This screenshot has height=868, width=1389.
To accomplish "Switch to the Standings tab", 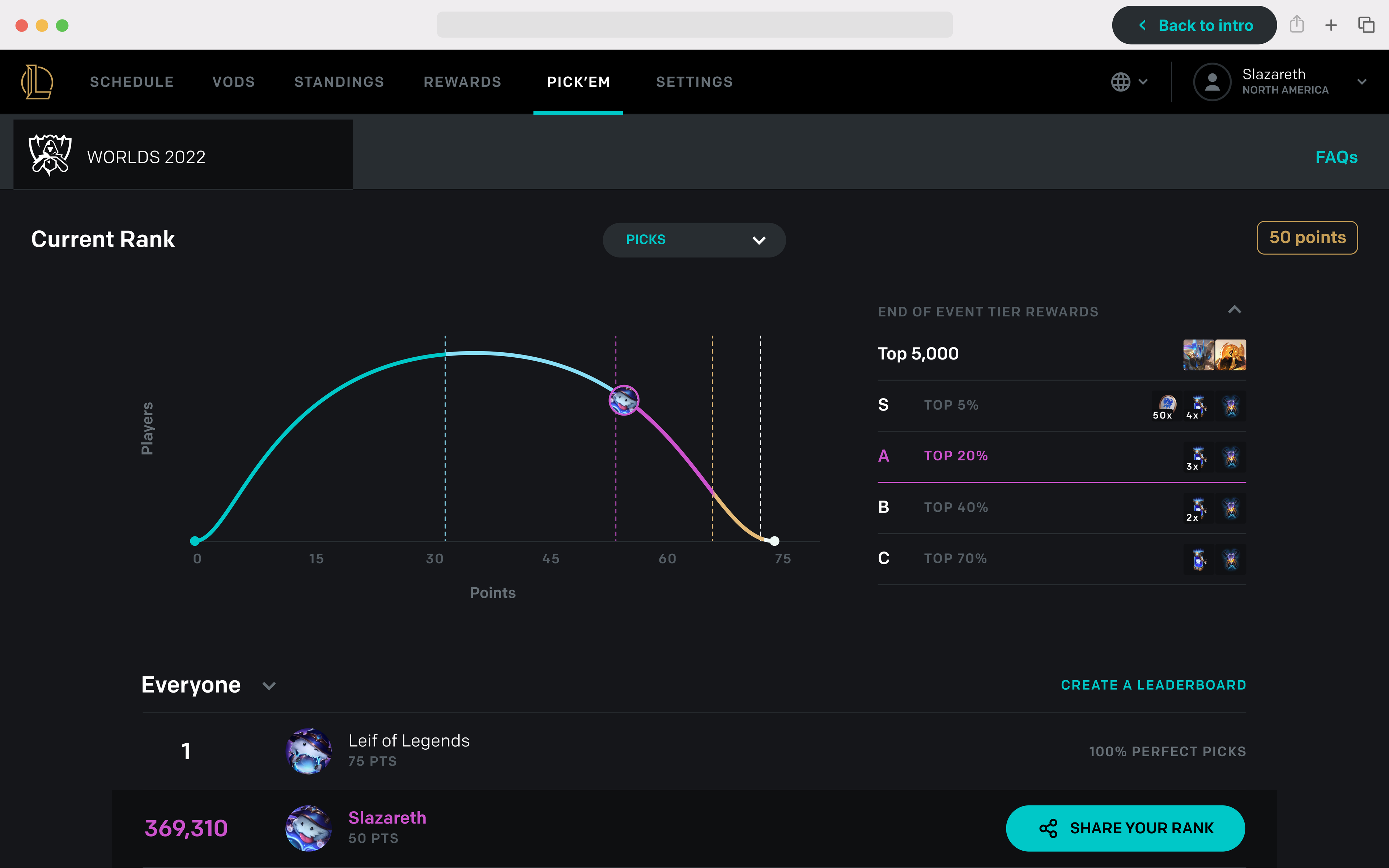I will click(339, 81).
